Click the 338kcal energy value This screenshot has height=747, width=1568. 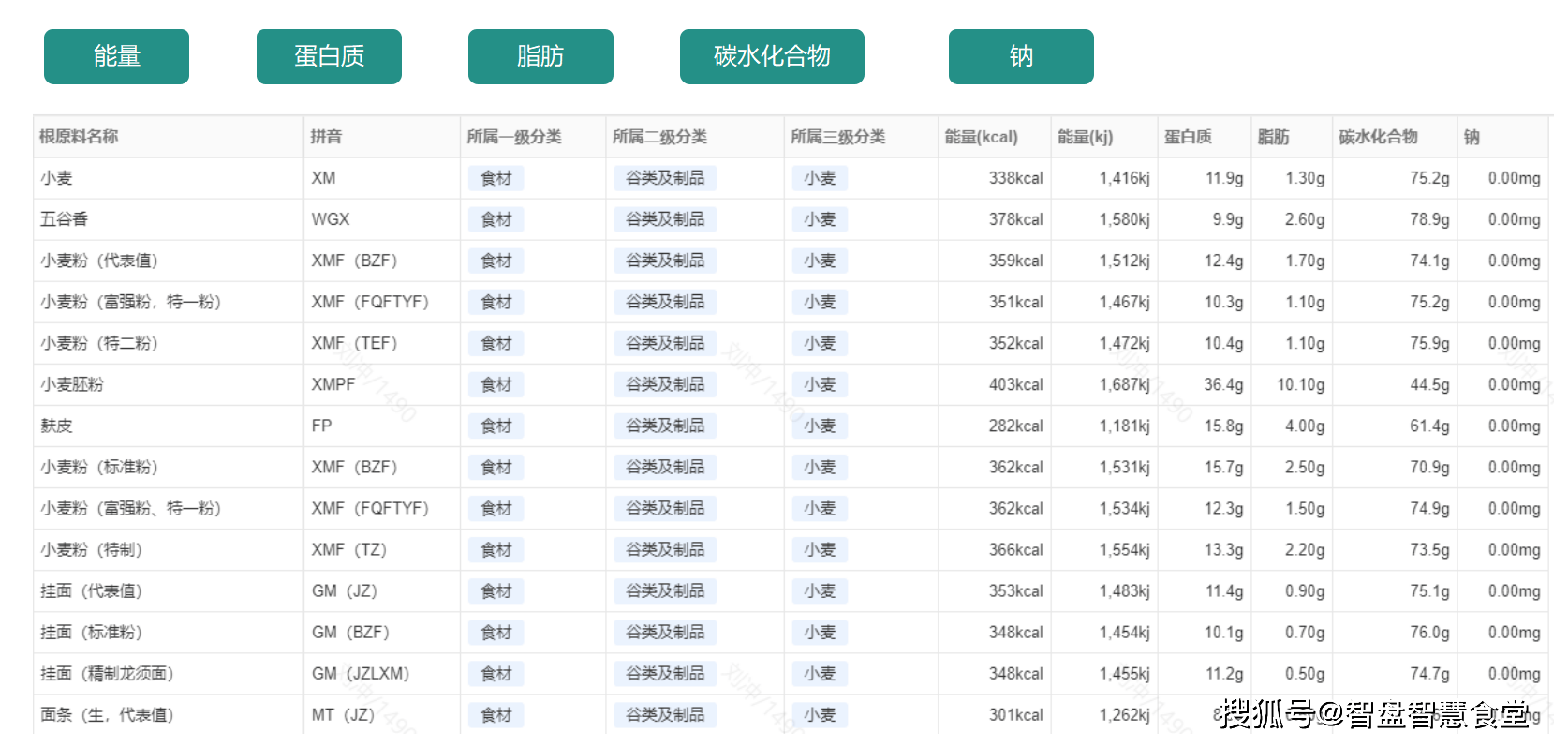pos(1015,178)
